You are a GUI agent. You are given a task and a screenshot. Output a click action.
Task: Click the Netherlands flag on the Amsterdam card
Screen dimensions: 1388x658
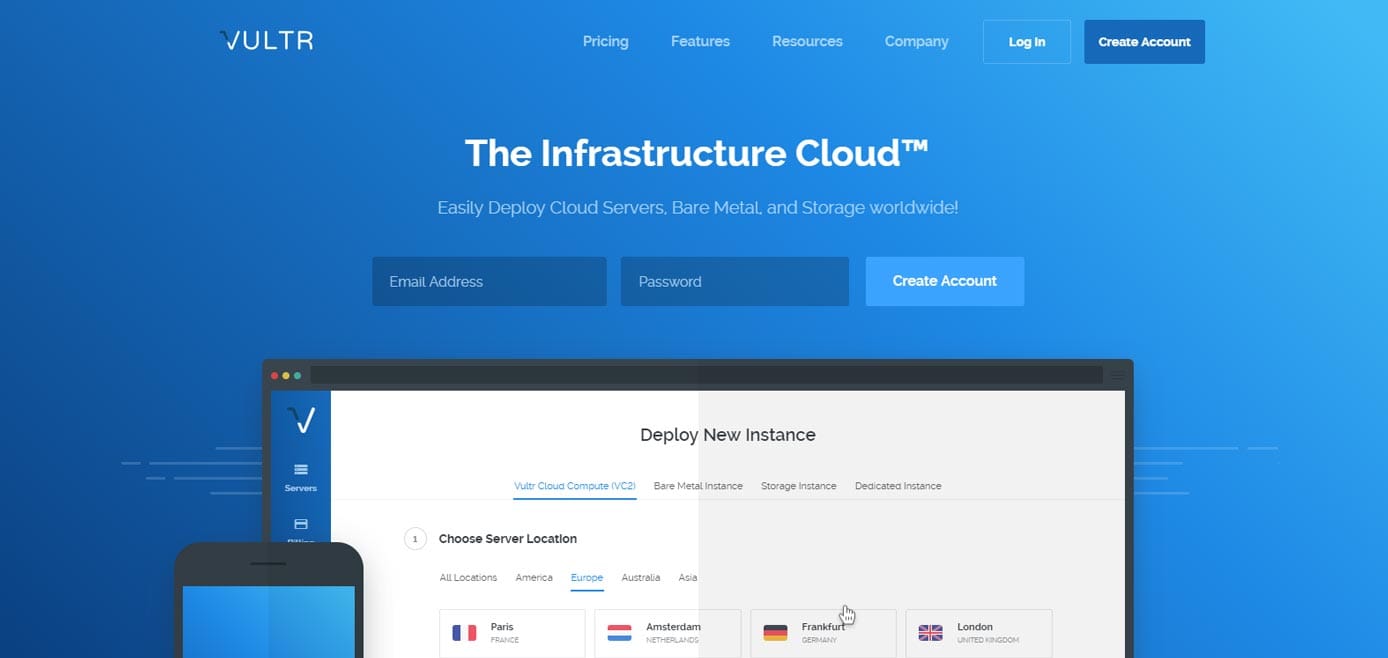[x=619, y=631]
